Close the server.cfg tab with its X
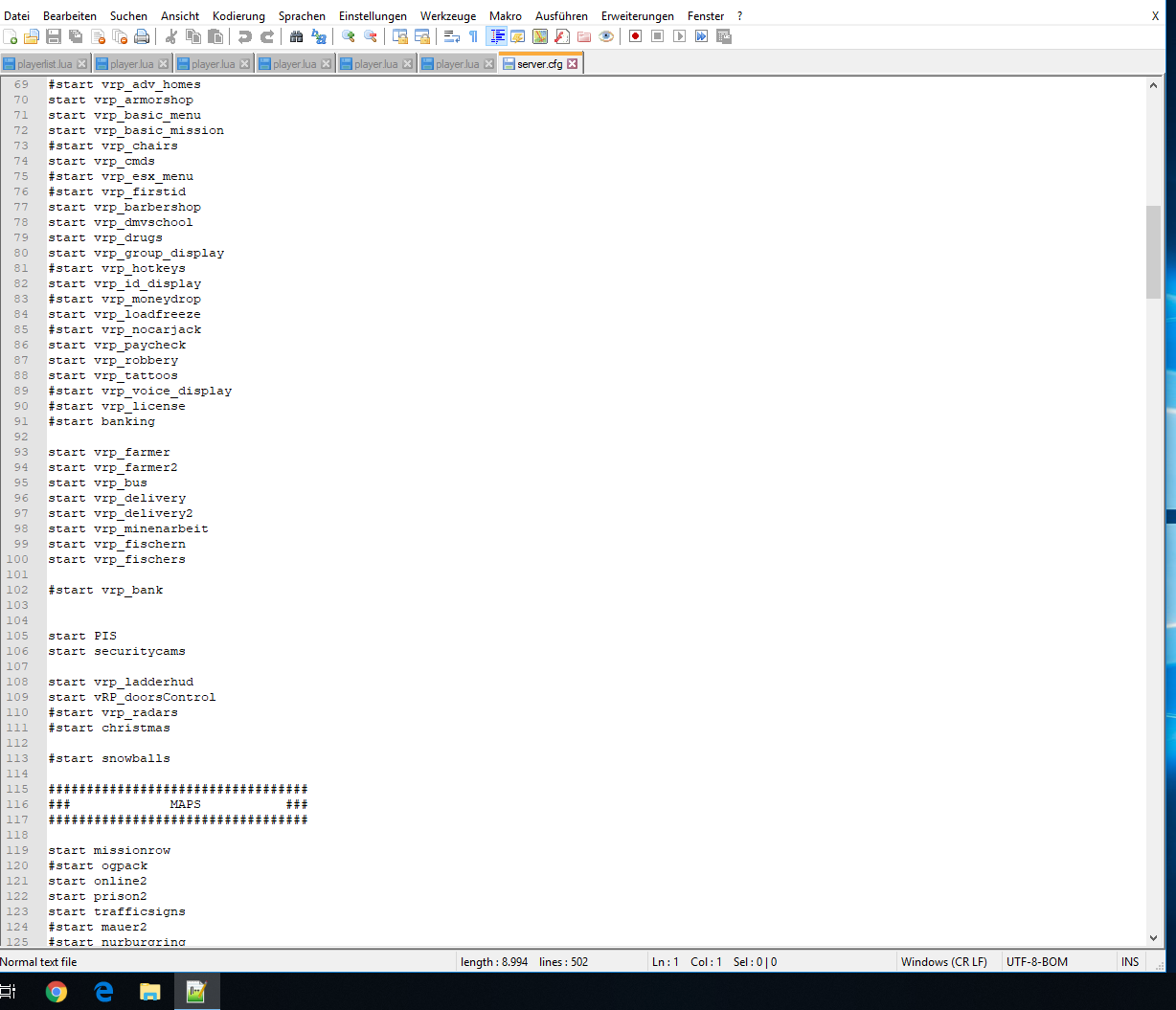1176x1010 pixels. coord(573,64)
